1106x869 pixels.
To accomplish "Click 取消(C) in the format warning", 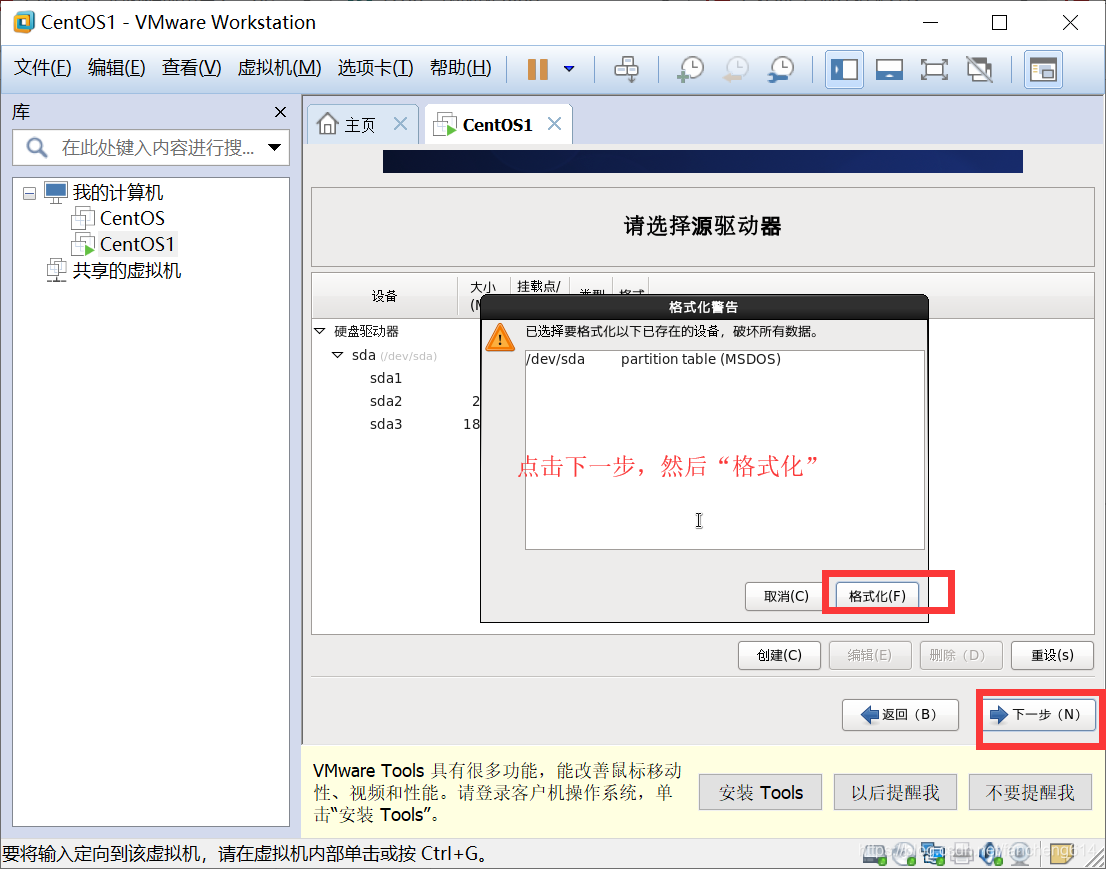I will (x=786, y=597).
